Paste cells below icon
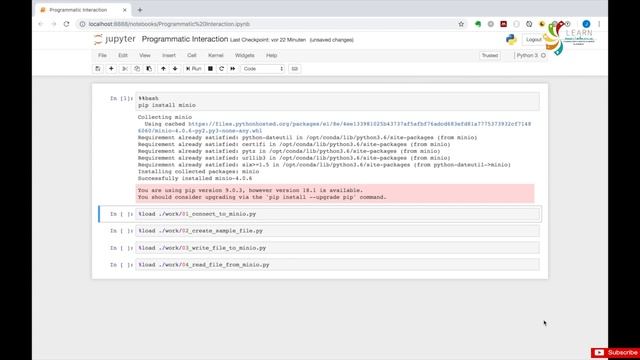Viewport: 640px width, 360px height. pos(149,69)
